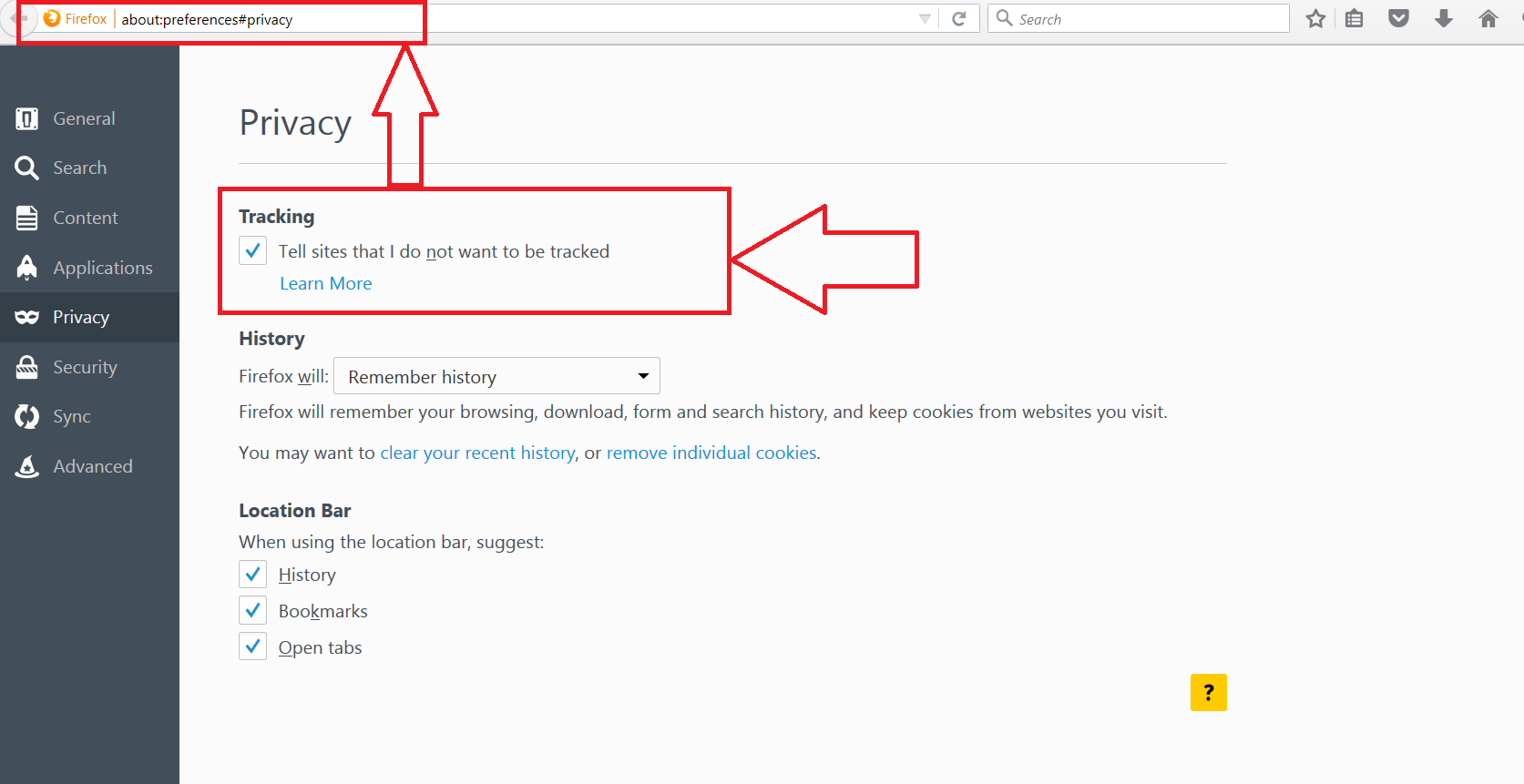1524x784 pixels.
Task: Uncheck the History suggestion checkbox
Action: pos(253,575)
